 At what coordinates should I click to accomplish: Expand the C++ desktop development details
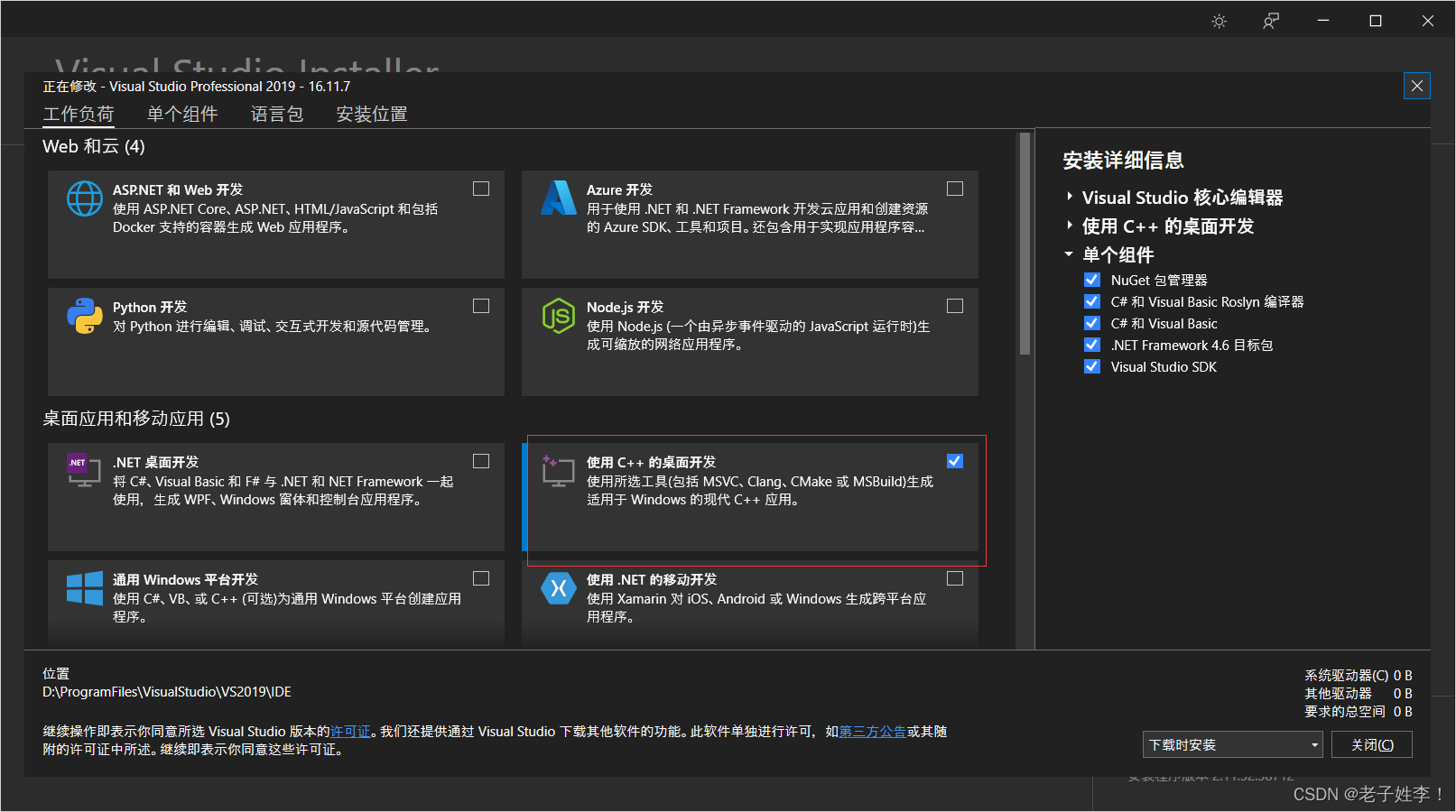(1070, 226)
